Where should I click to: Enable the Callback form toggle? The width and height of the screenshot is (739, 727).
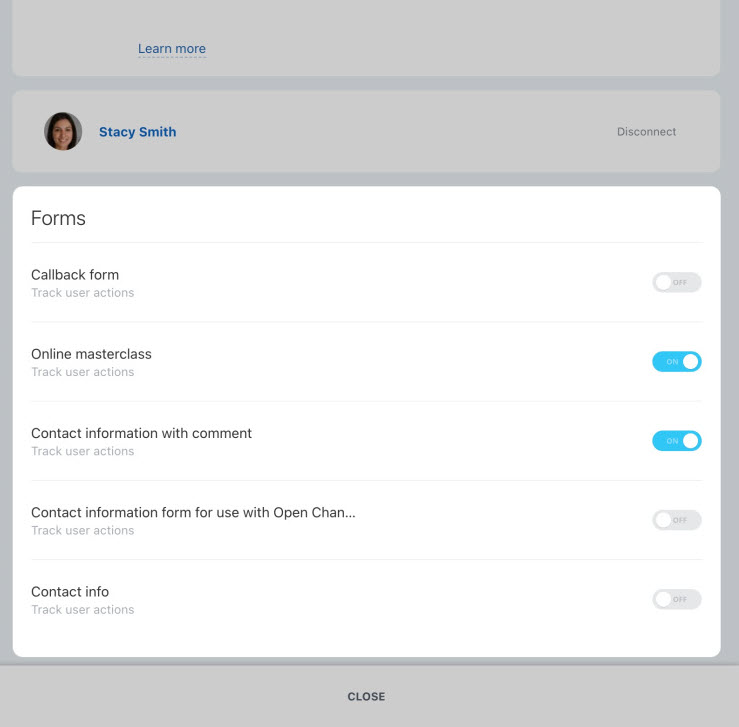(x=676, y=282)
